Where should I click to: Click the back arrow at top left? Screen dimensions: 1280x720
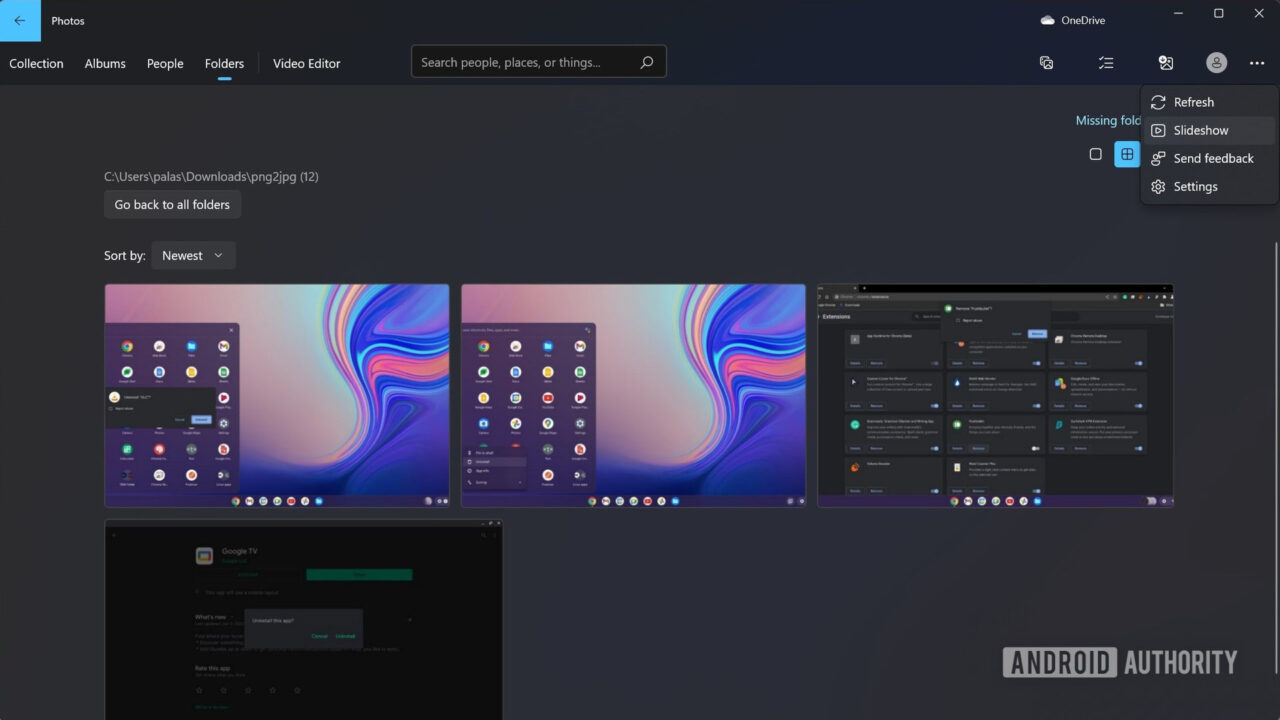pyautogui.click(x=19, y=20)
